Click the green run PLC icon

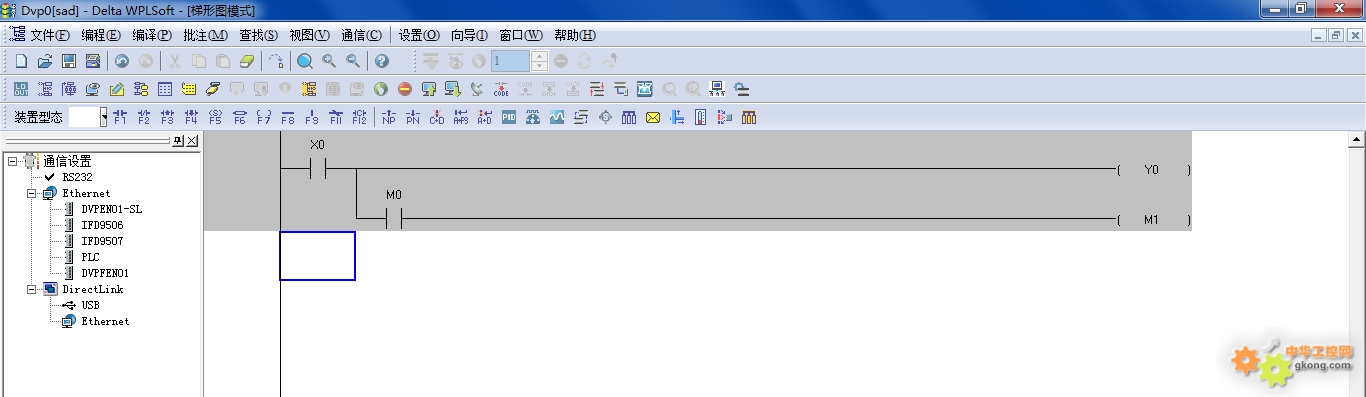(381, 89)
